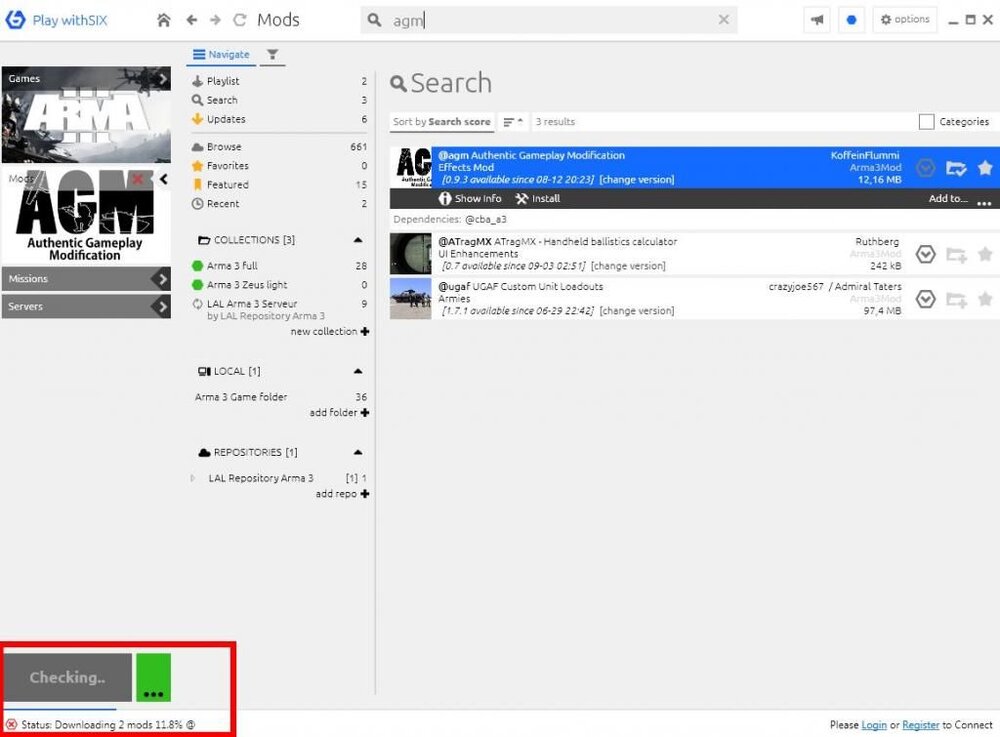This screenshot has width=1000, height=737.
Task: Add @ATragMX to collection icon
Action: coord(956,254)
